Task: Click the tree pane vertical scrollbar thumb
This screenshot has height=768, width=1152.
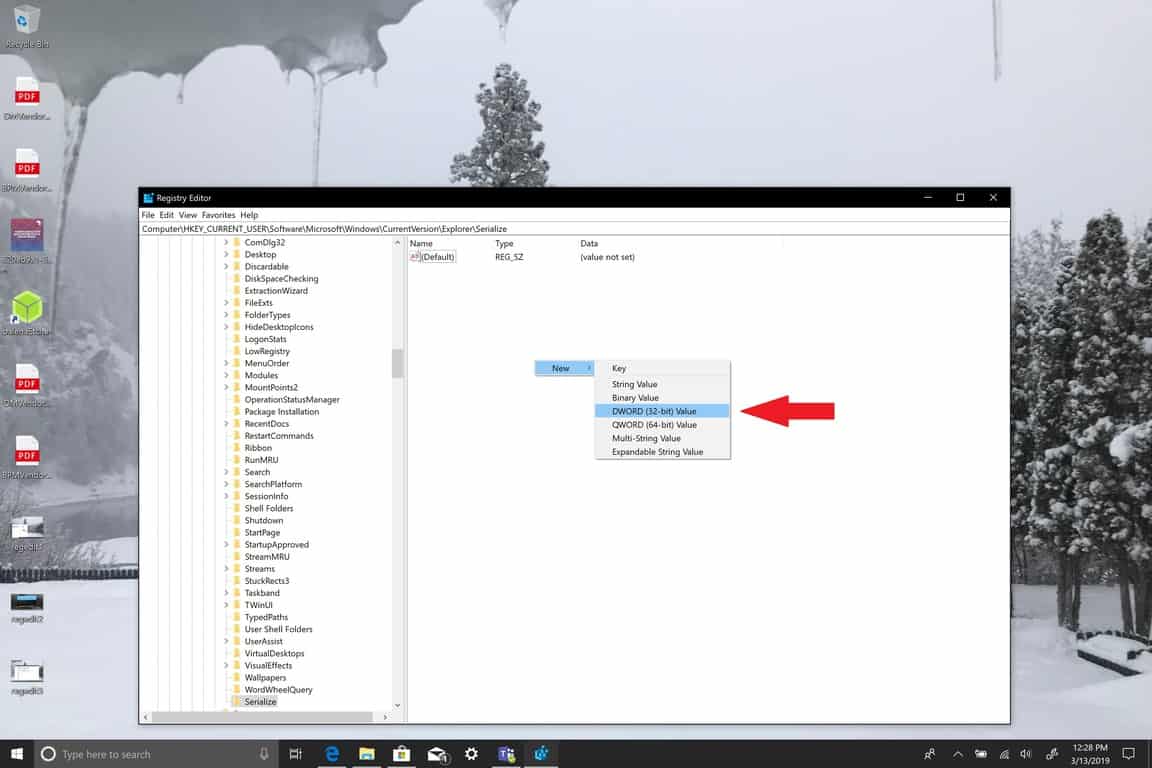Action: coord(397,363)
